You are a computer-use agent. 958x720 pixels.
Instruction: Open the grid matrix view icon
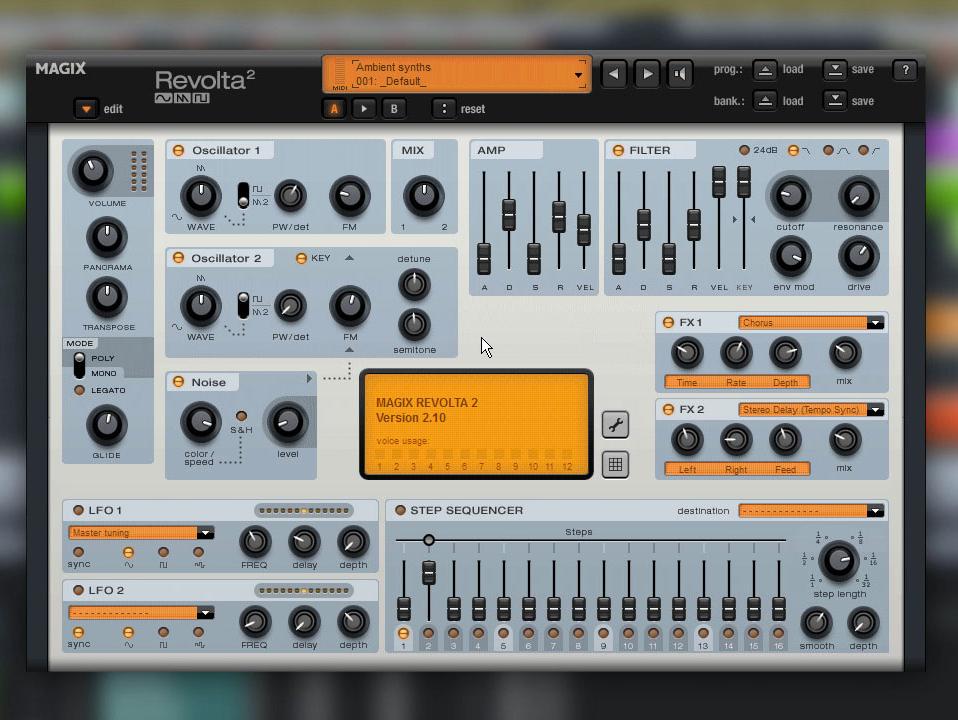(x=615, y=465)
